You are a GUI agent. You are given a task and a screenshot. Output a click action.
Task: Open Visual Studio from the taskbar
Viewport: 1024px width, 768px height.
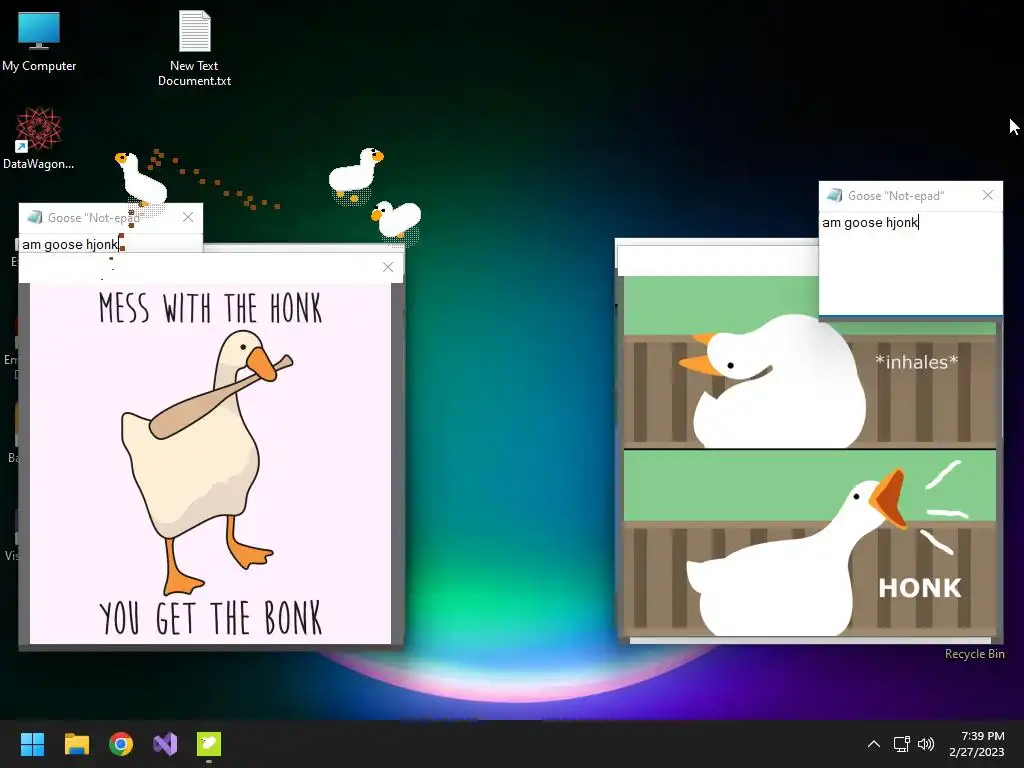(165, 744)
